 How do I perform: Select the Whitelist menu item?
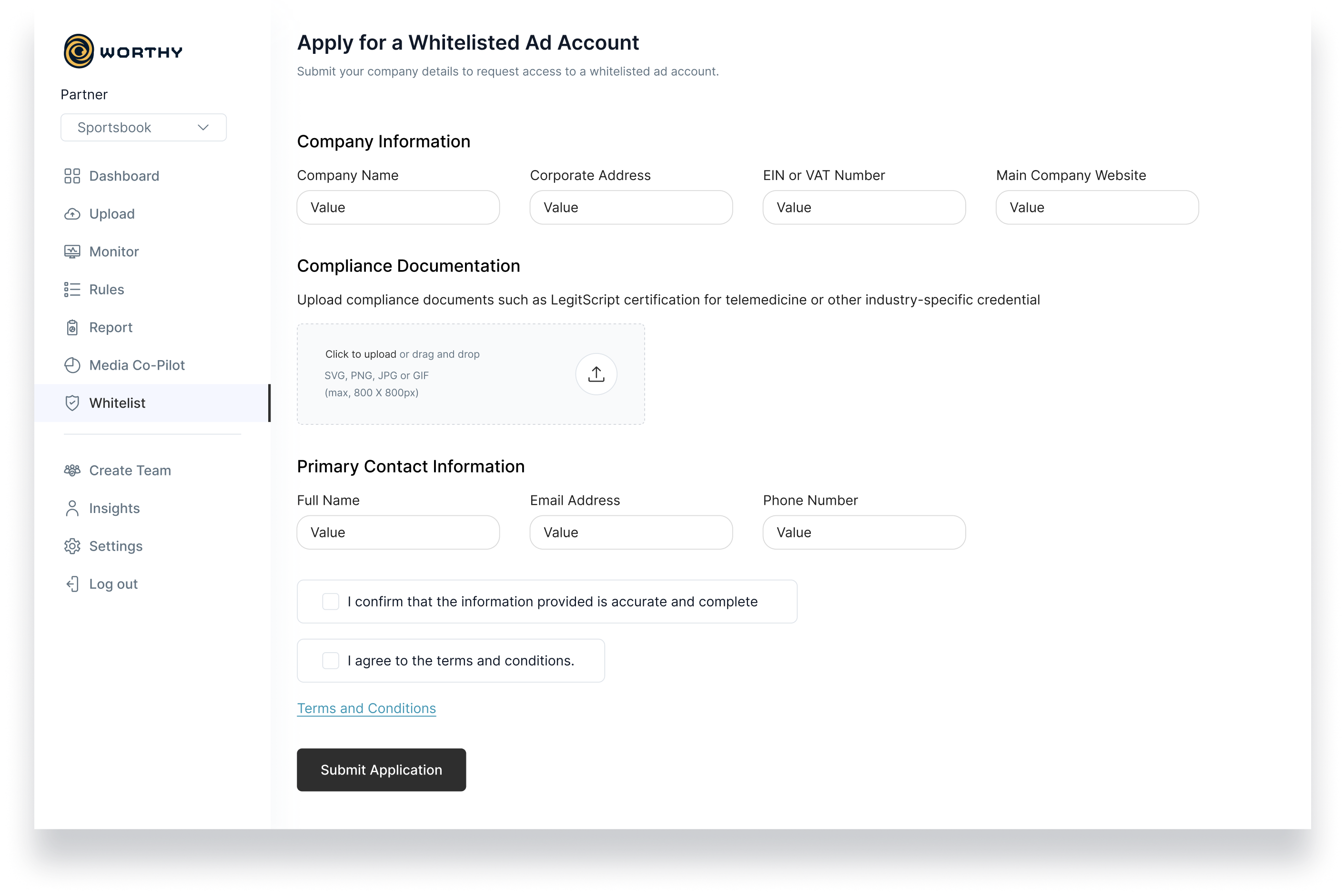[152, 403]
